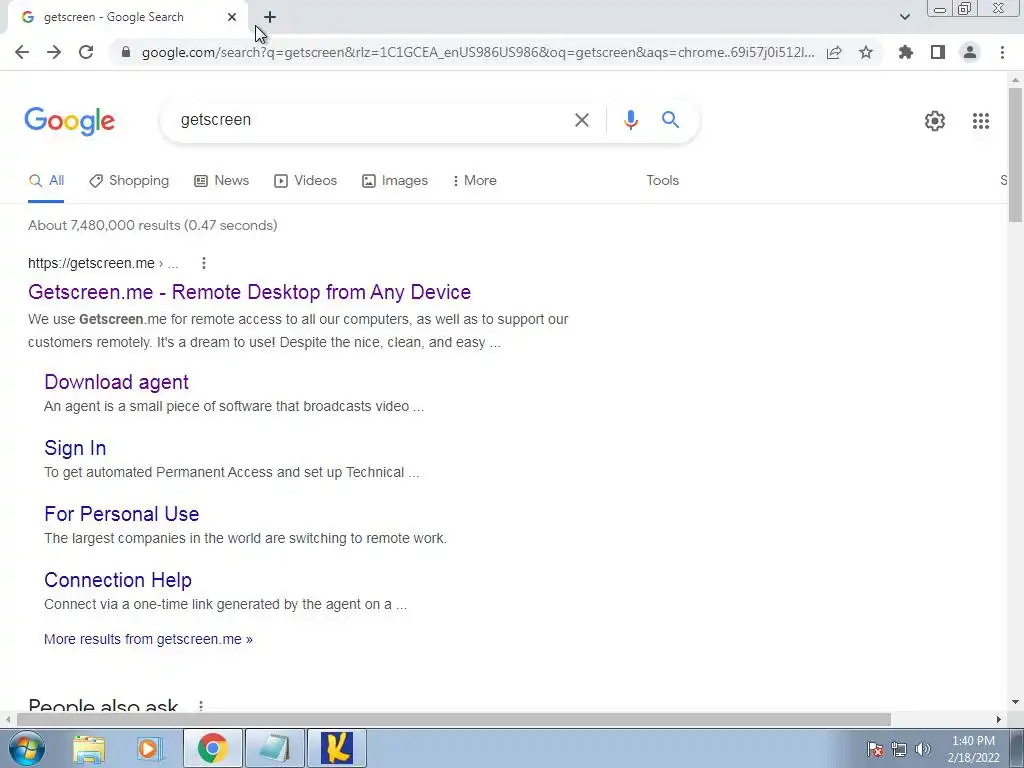Switch to the News tab
Screen dimensions: 1024x768
click(221, 181)
